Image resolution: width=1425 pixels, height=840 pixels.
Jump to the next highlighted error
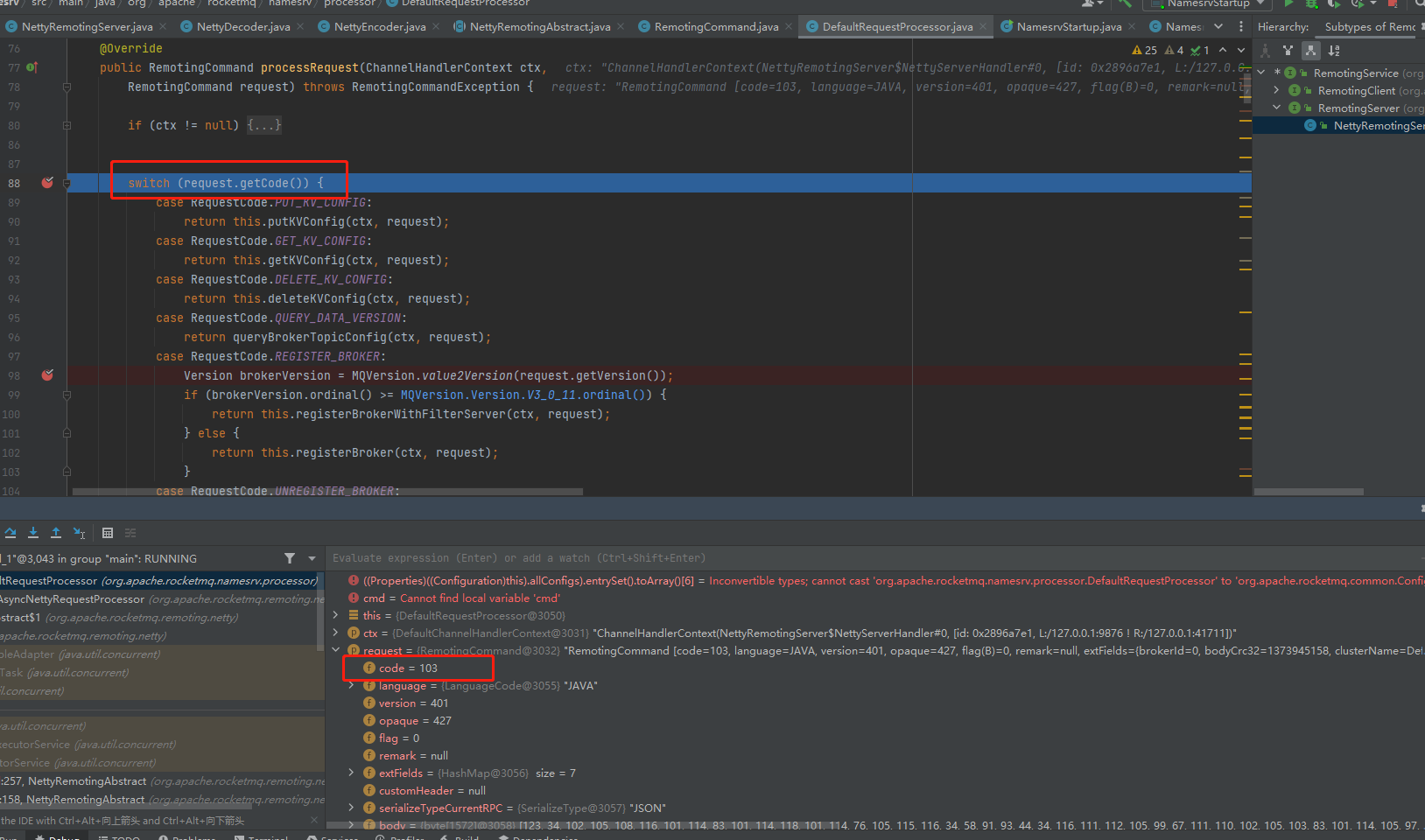pos(1241,50)
